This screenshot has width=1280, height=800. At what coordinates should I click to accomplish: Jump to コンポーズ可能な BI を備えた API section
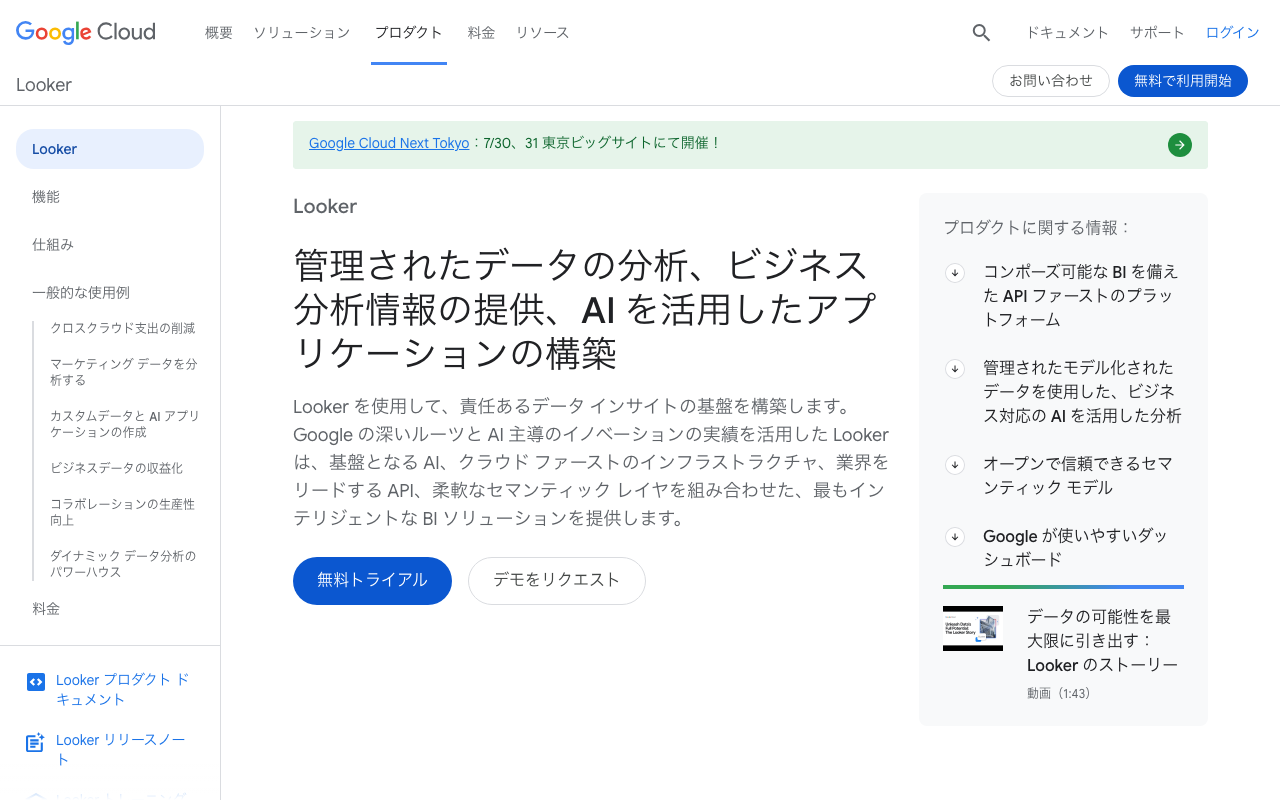[x=1081, y=296]
